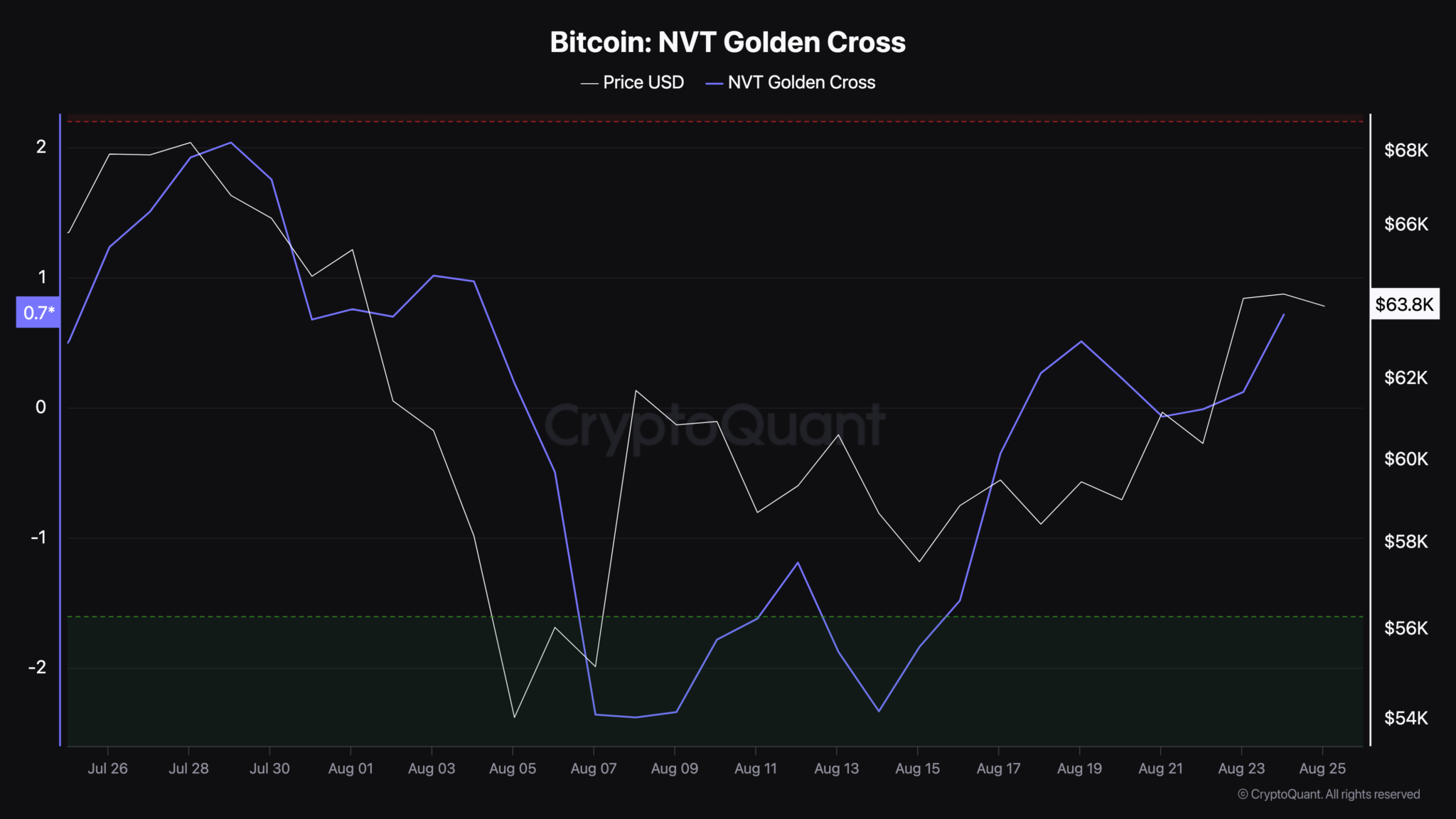
Task: Click the $63.8K current price label
Action: click(x=1405, y=304)
